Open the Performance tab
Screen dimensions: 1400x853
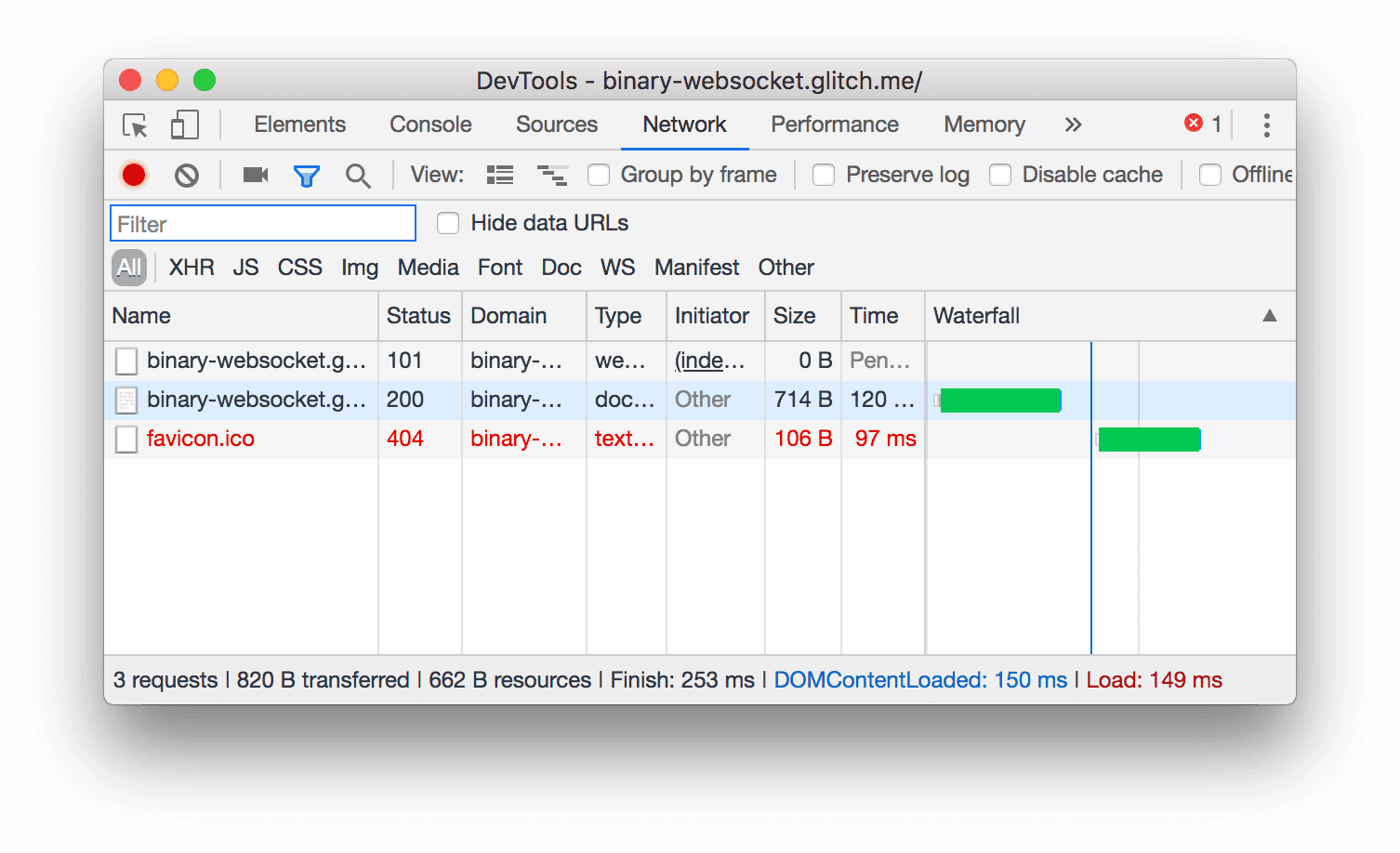click(x=835, y=125)
